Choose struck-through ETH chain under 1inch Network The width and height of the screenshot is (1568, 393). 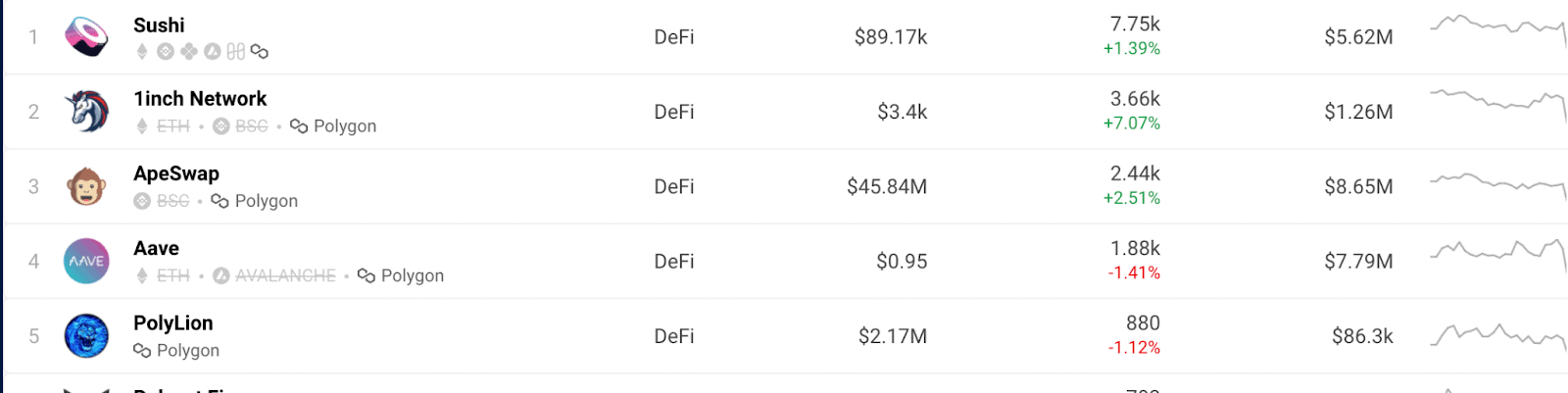click(163, 126)
